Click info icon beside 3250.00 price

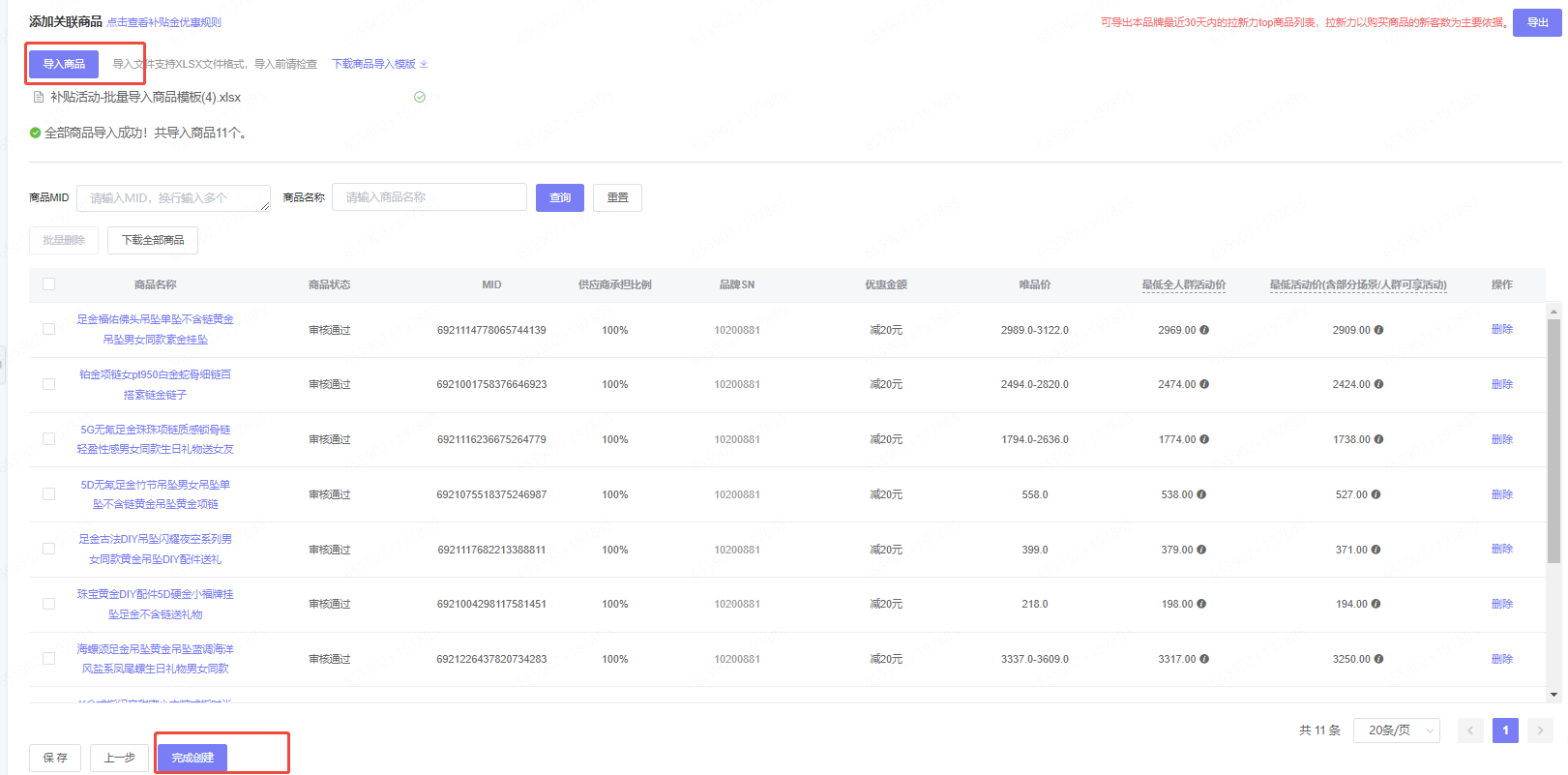click(1378, 659)
